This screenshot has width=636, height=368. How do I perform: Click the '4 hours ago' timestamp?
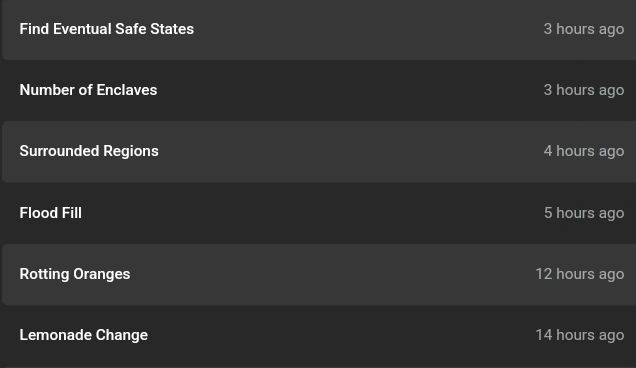(x=584, y=151)
